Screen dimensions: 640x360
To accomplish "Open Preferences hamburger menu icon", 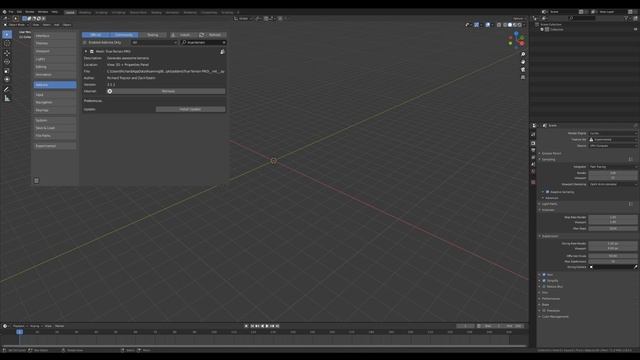I will (x=36, y=180).
